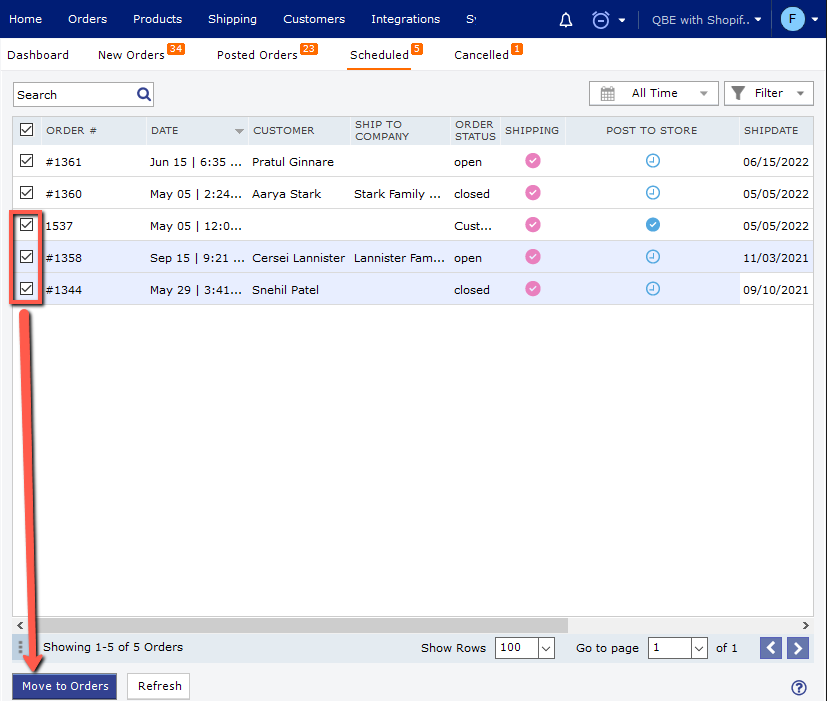Click shipping status icon for order #1344
Screen dimensions: 827x701
coord(533,289)
